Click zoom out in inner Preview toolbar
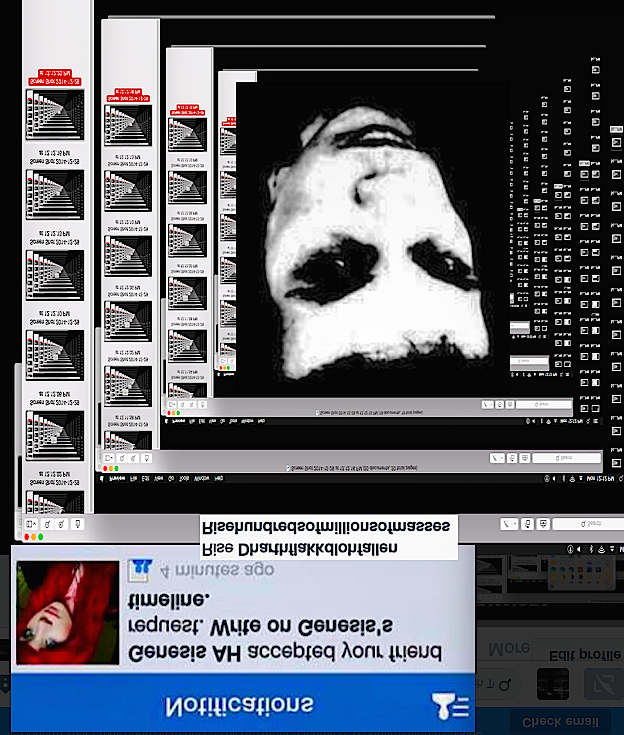Viewport: 624px width, 735px height. coord(182,404)
